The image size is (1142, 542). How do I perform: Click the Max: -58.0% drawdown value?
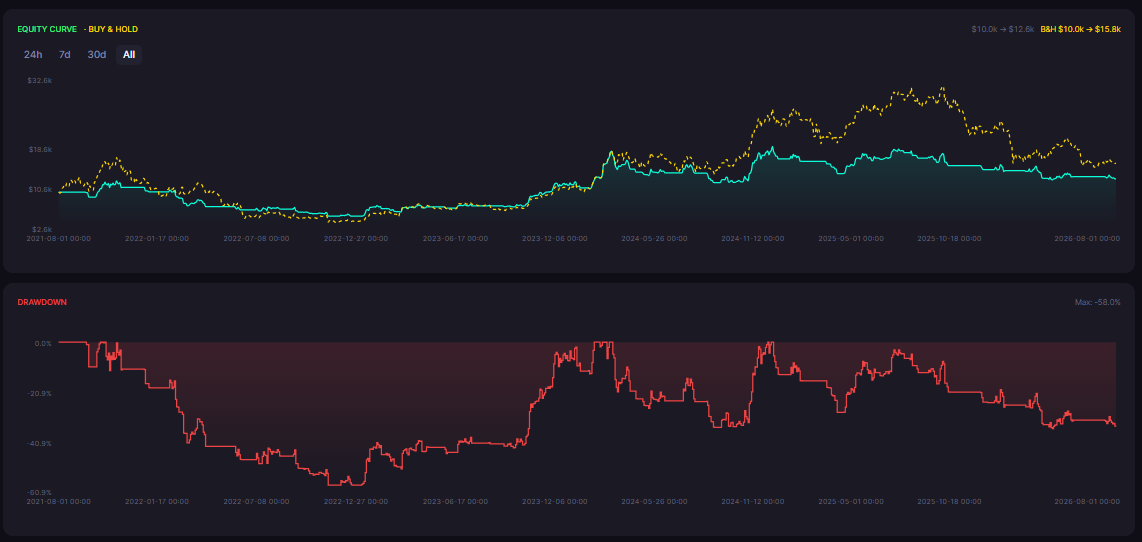point(1098,302)
